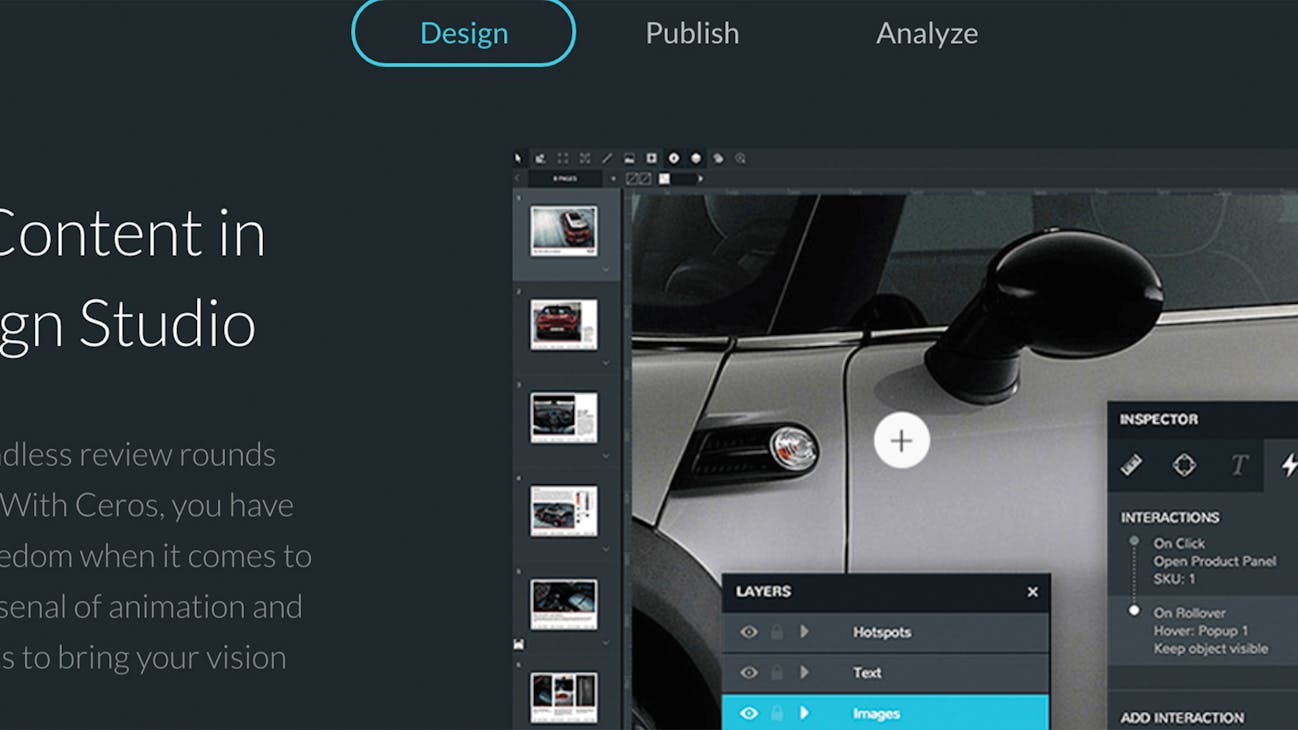Open the text T tab in the Inspector

pyautogui.click(x=1239, y=464)
